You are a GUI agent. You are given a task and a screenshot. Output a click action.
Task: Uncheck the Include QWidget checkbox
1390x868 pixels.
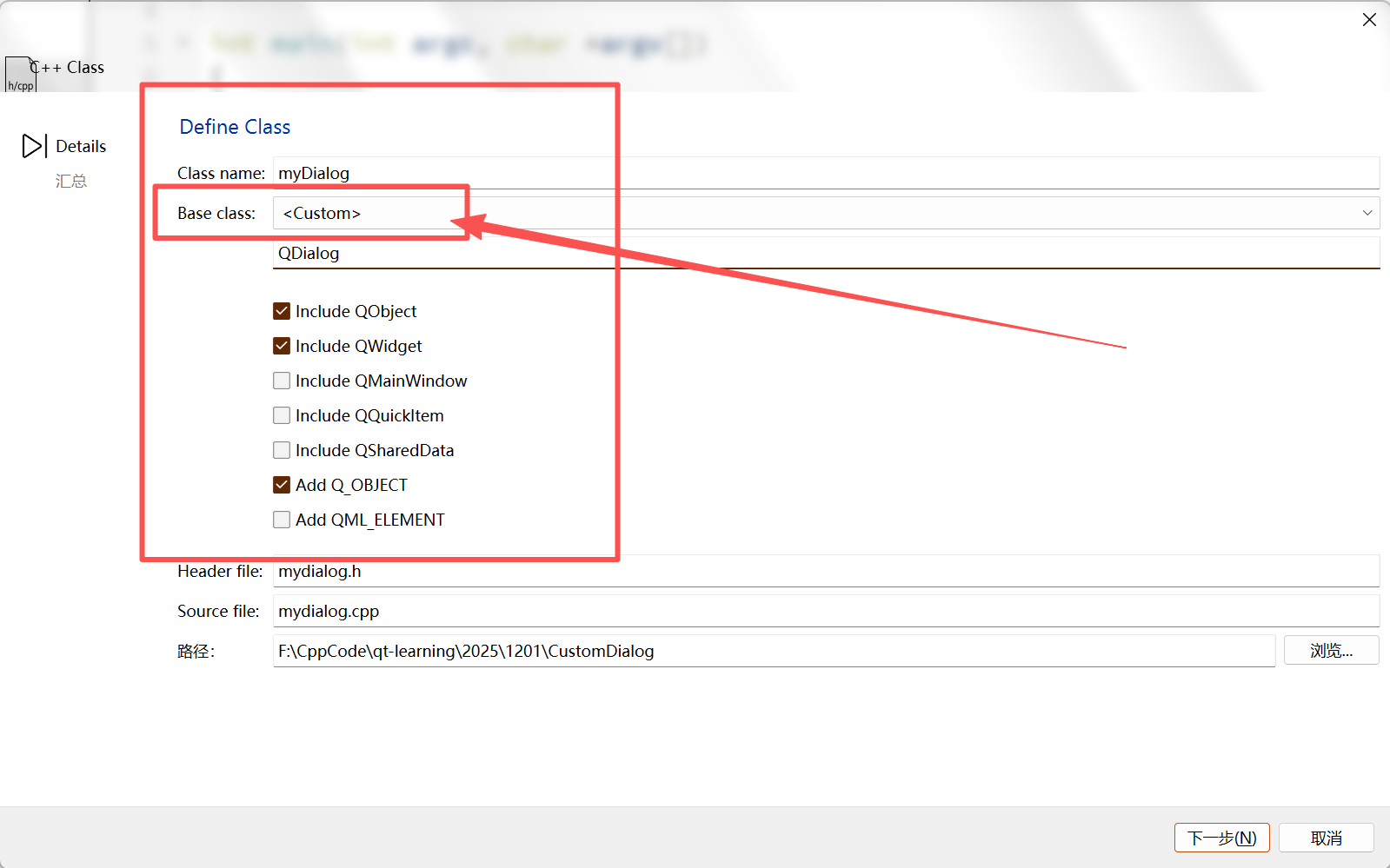282,346
